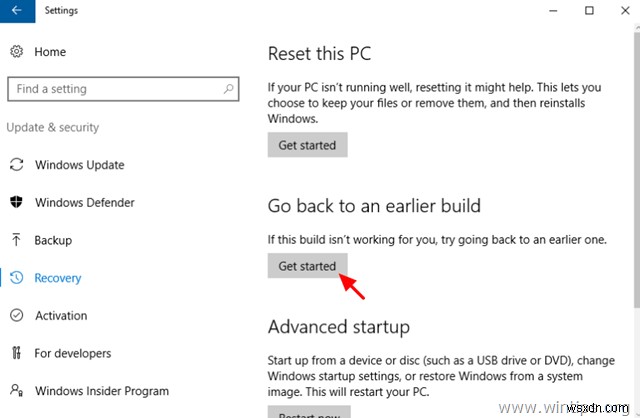Click the Windows Update refresh icon
Image resolution: width=640 pixels, height=418 pixels.
pyautogui.click(x=16, y=164)
